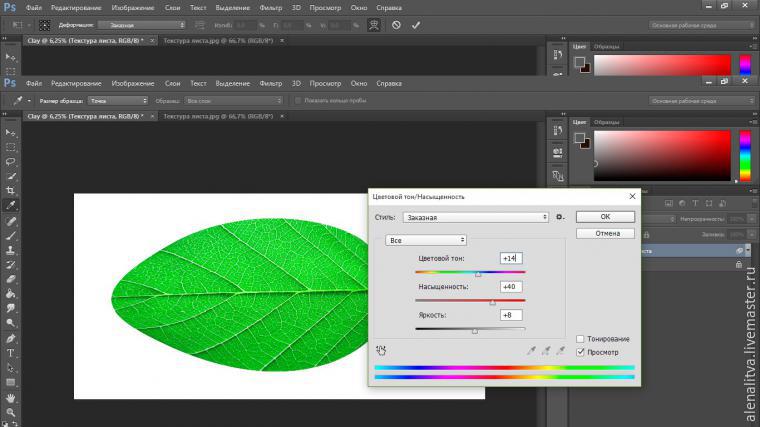
Task: Open the Стиль preset dropdown (Заказная)
Action: pos(475,217)
